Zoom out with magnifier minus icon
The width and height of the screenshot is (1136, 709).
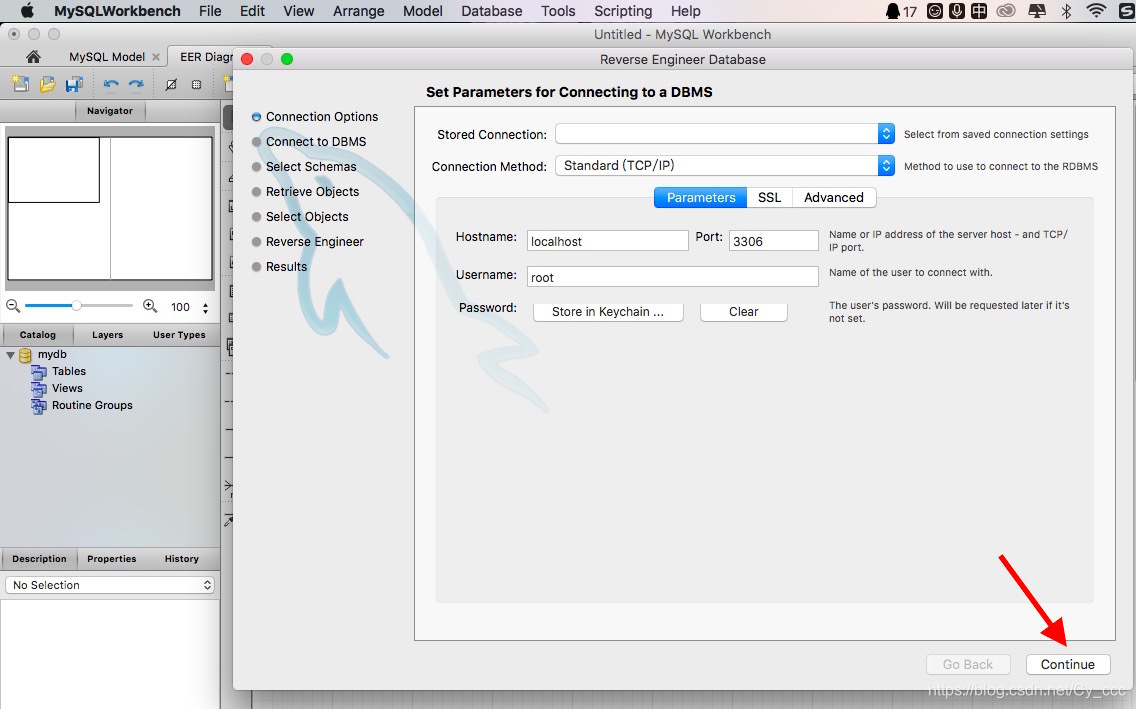pyautogui.click(x=13, y=306)
